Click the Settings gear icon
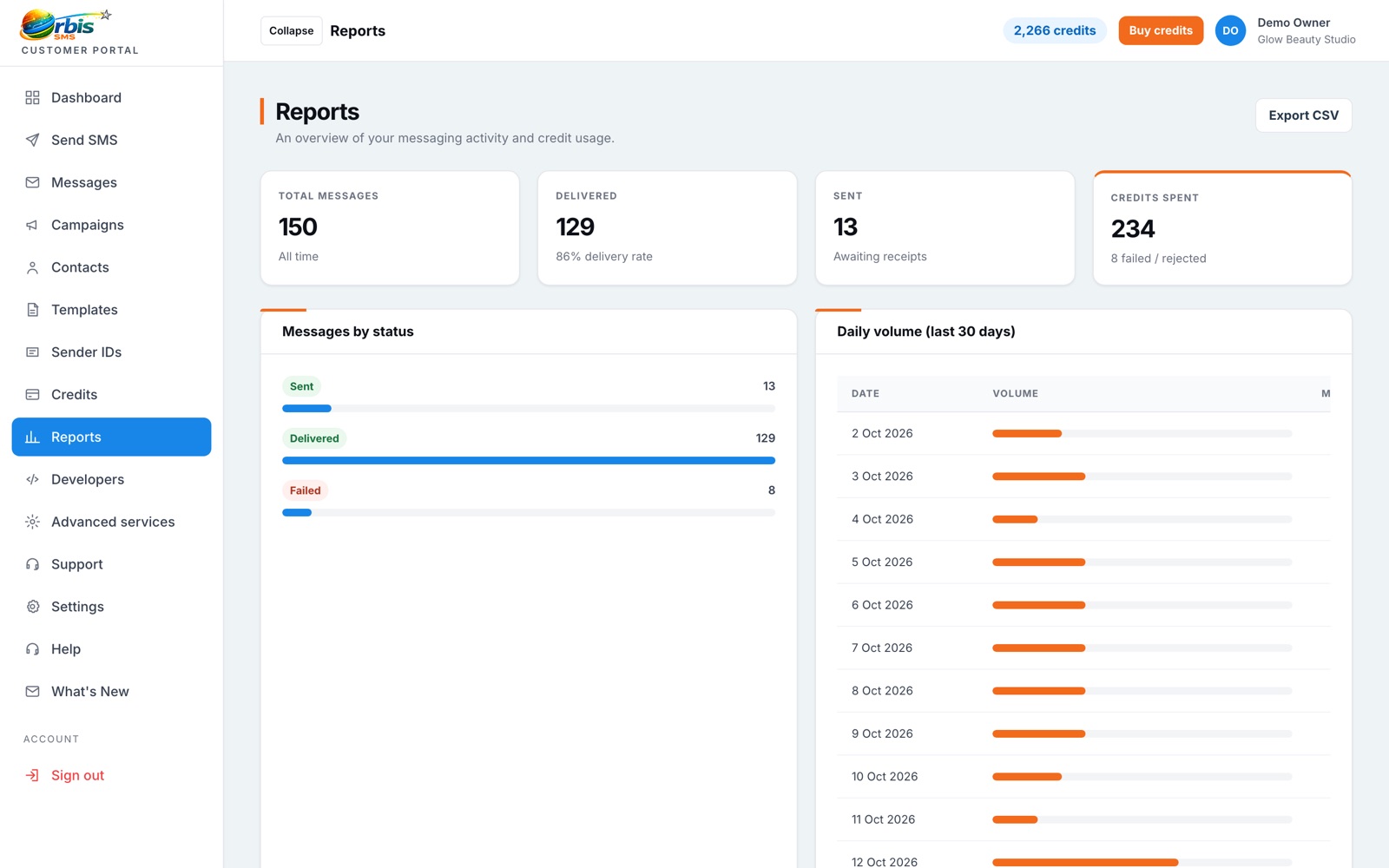Image resolution: width=1389 pixels, height=868 pixels. (32, 607)
